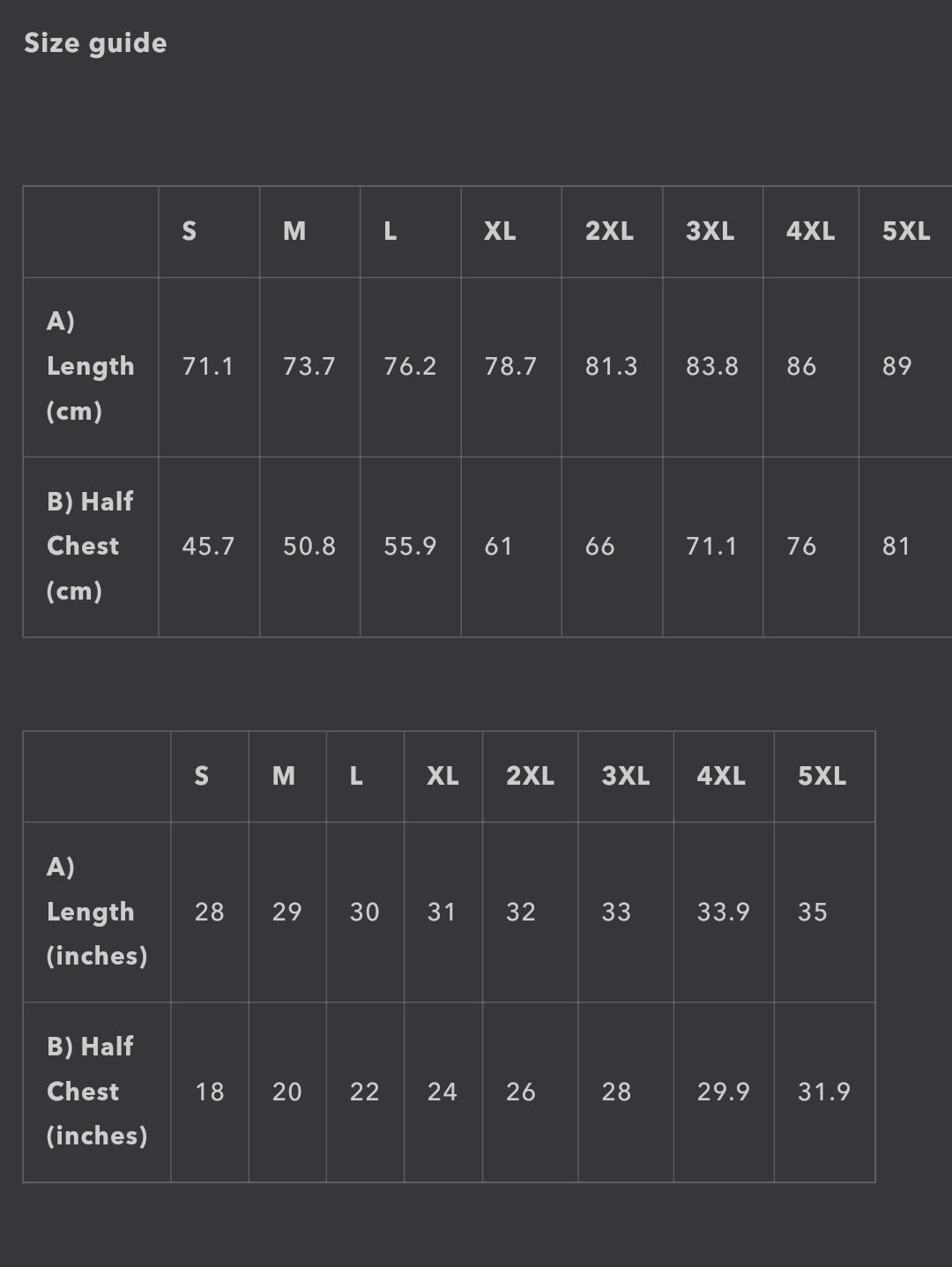Select the 3XL header in the inches table
This screenshot has height=1267, width=952.
625,776
